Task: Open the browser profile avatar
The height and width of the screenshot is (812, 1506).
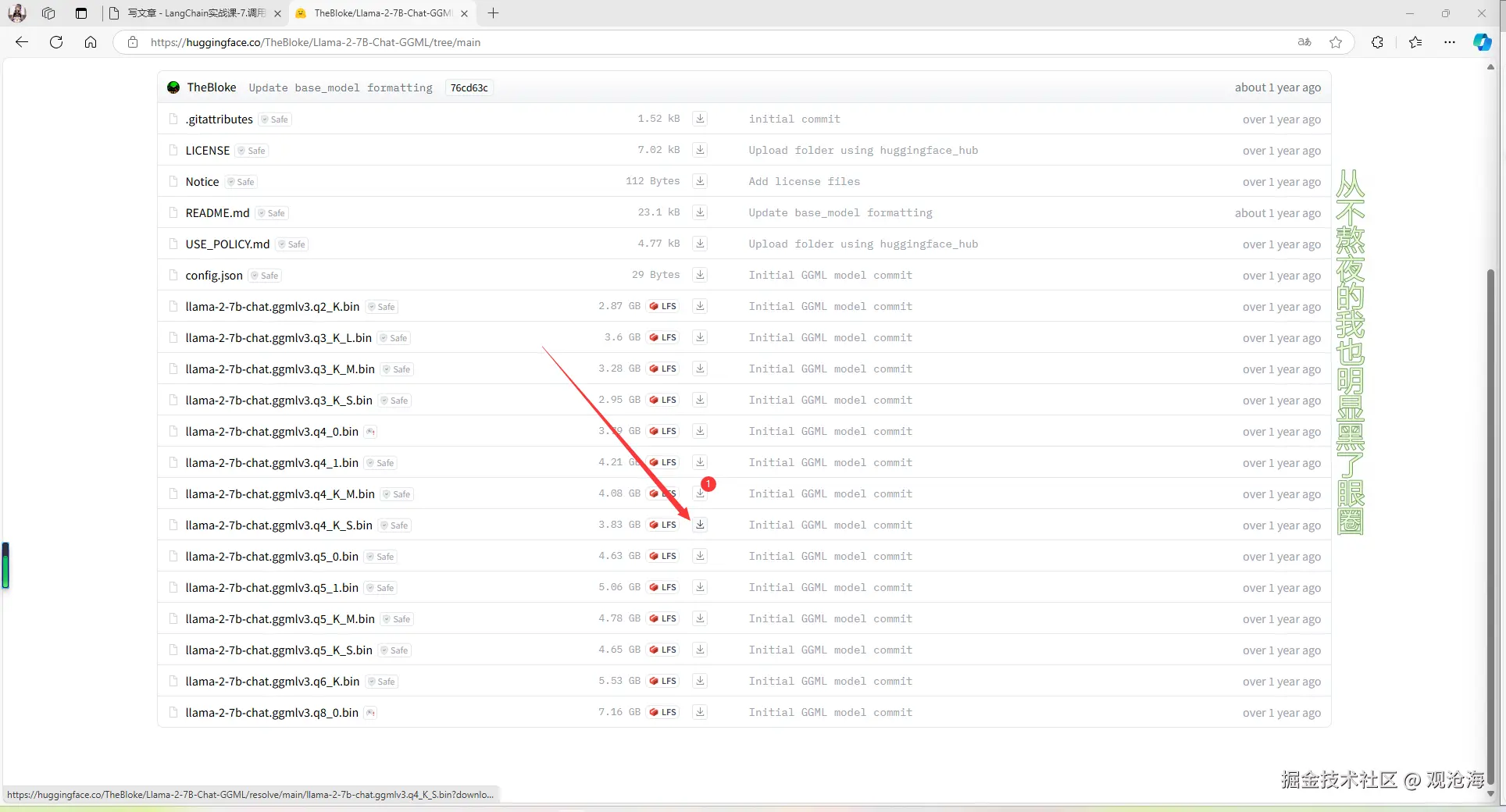Action: pos(17,13)
